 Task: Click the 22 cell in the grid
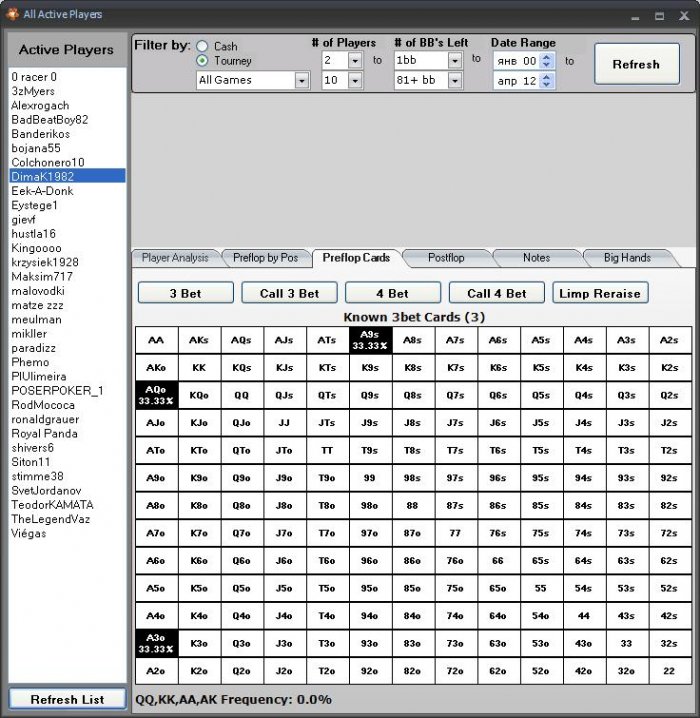(669, 671)
